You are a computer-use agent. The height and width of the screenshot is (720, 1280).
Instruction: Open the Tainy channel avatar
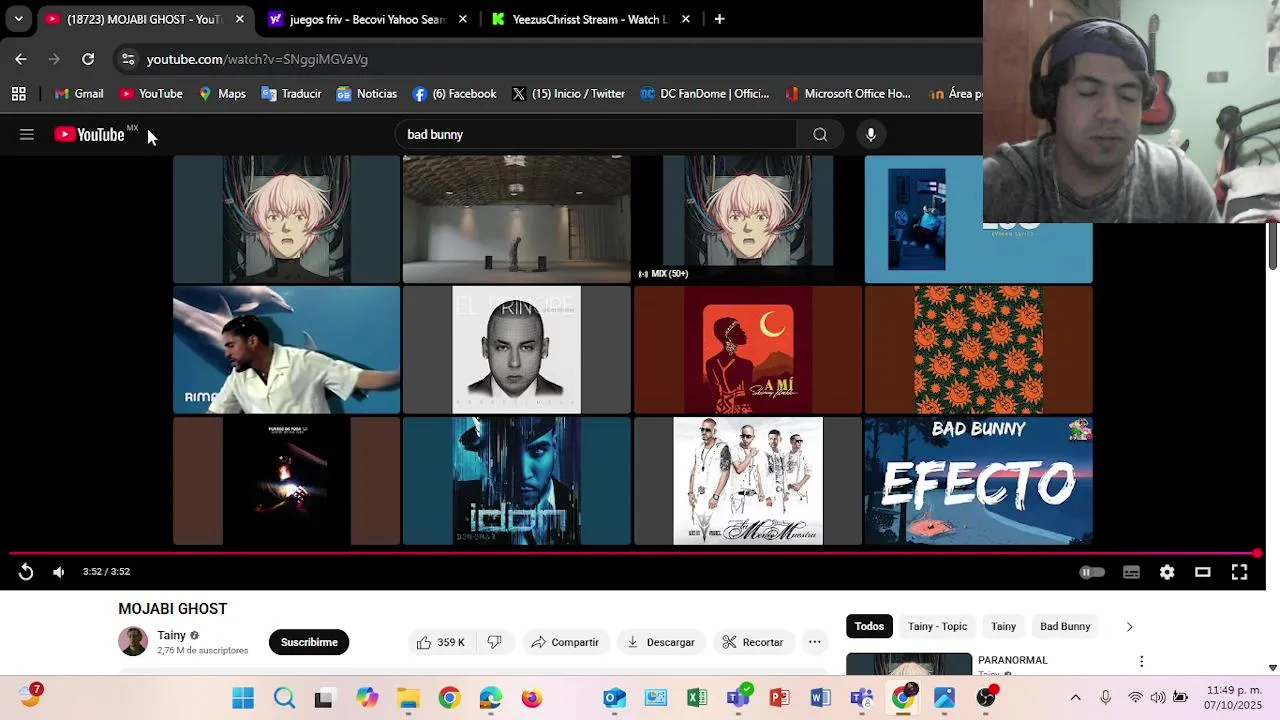click(x=133, y=642)
